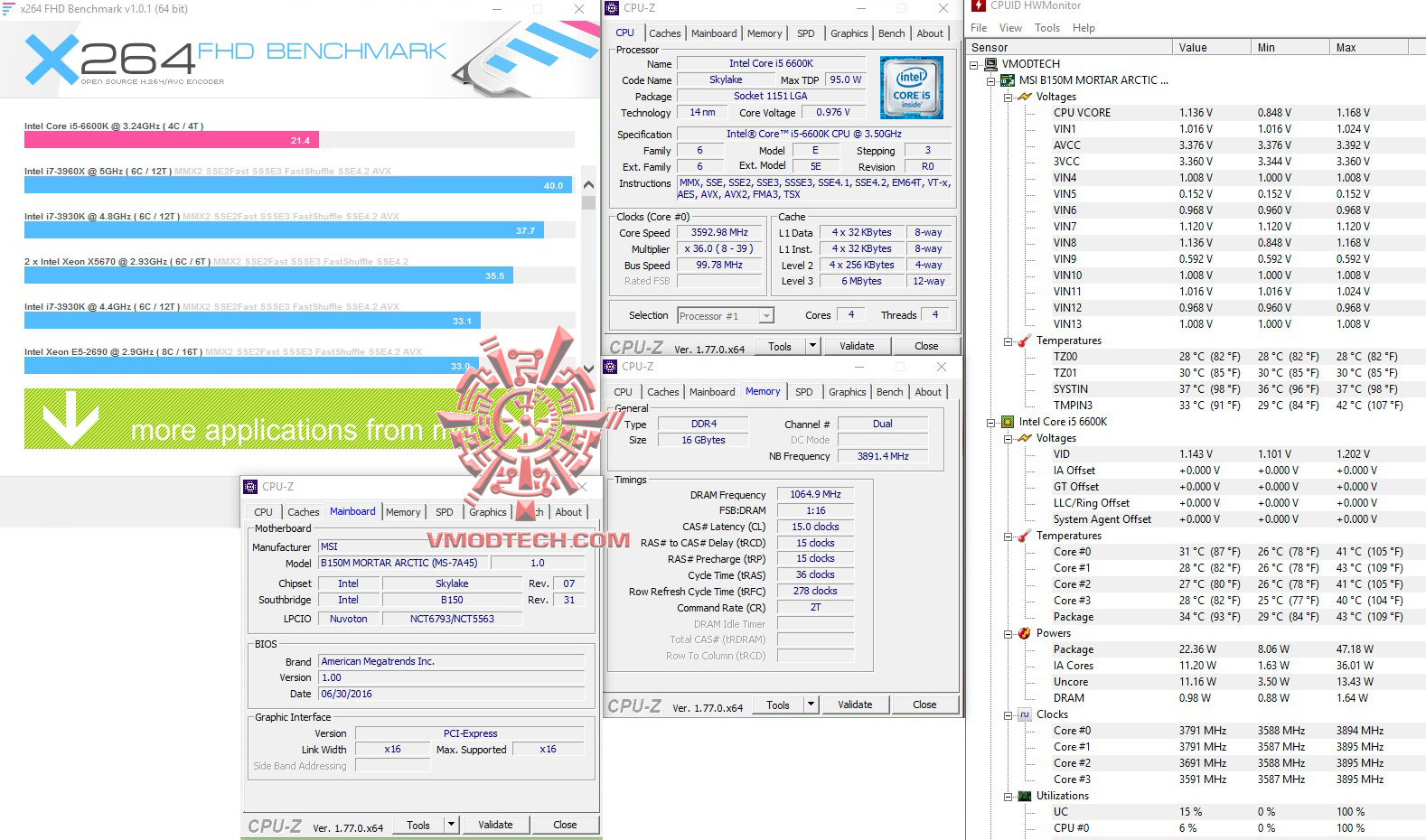Open the View menu in HWMonitor
Image resolution: width=1426 pixels, height=840 pixels.
pos(1010,28)
